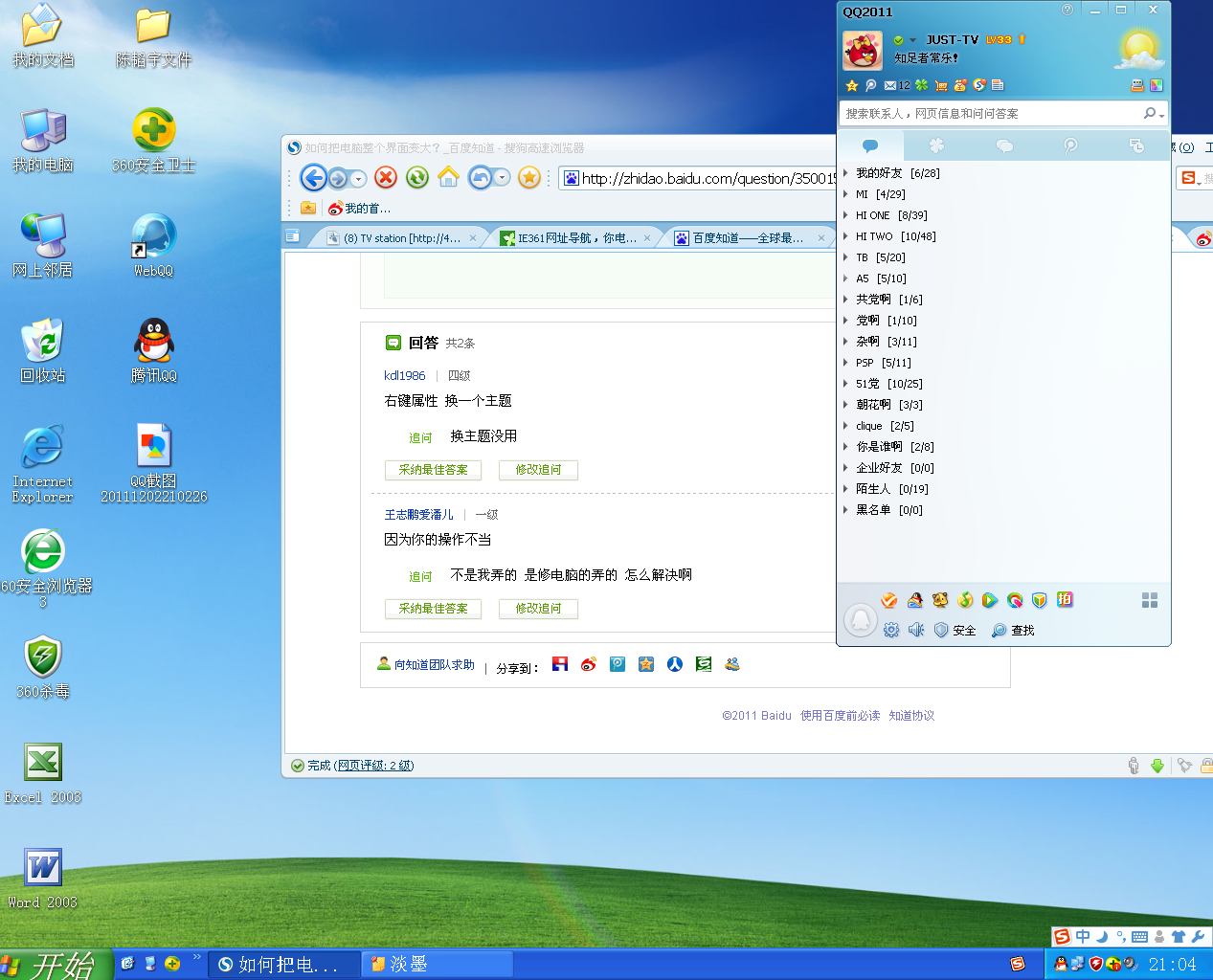
Task: Open the restore-page dropdown arrow
Action: [x=502, y=178]
